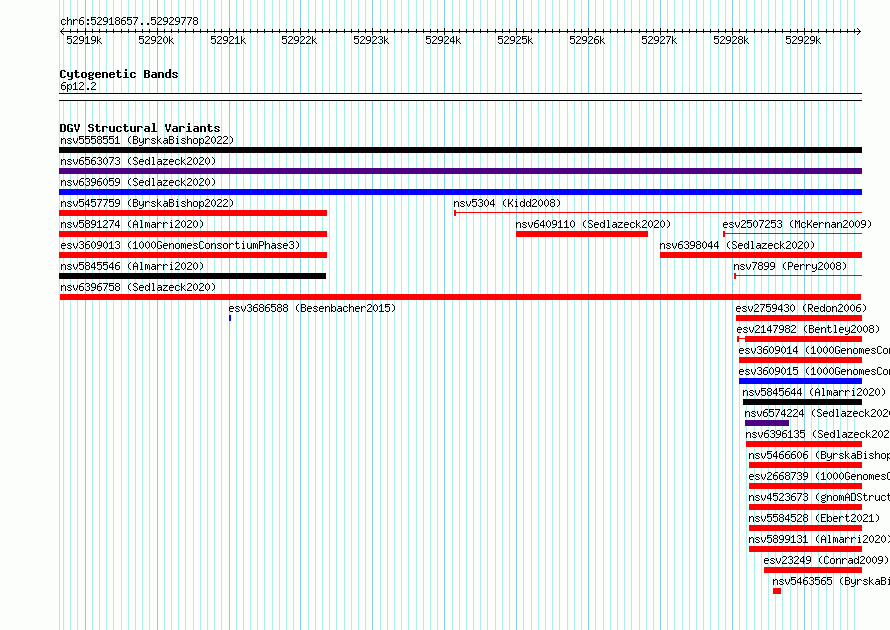Click the red nsv5457759 variant bar

pos(193,213)
